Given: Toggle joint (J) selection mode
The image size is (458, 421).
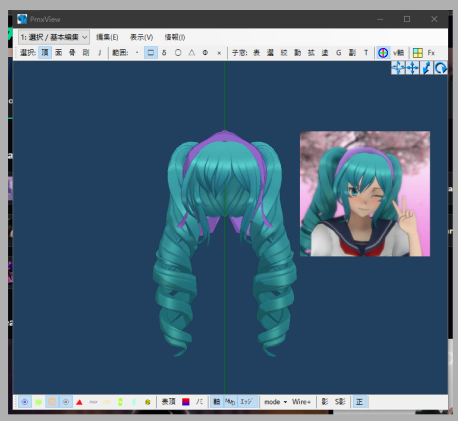Looking at the screenshot, I should tap(99, 53).
